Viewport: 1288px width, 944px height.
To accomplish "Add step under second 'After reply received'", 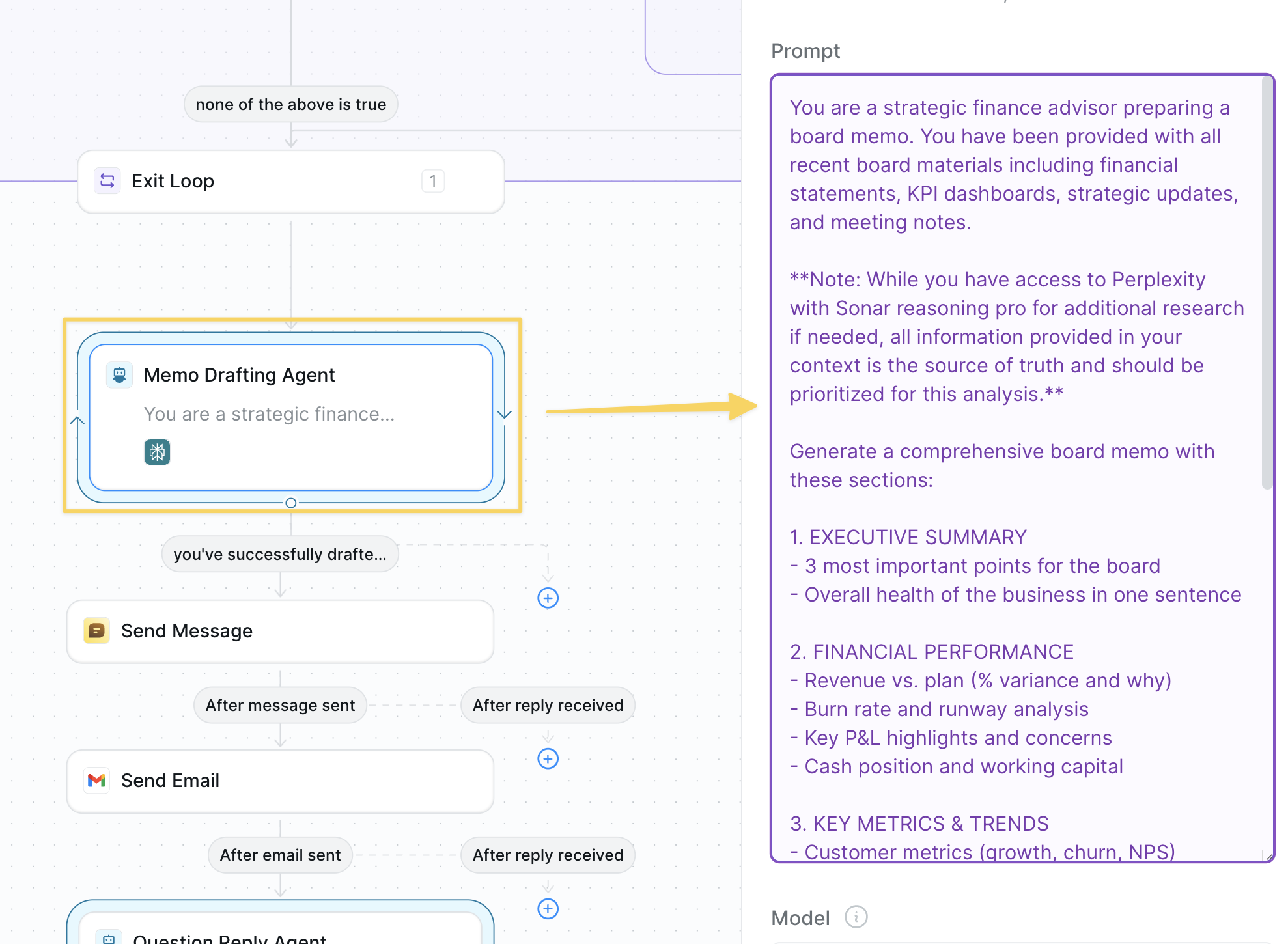I will (x=548, y=909).
